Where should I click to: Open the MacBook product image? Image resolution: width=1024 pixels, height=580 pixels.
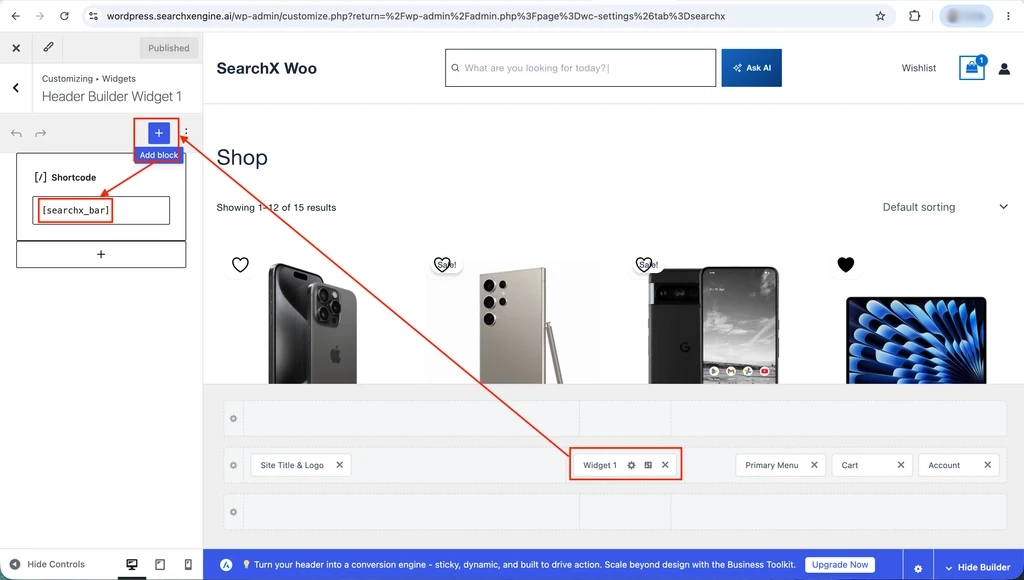(916, 340)
